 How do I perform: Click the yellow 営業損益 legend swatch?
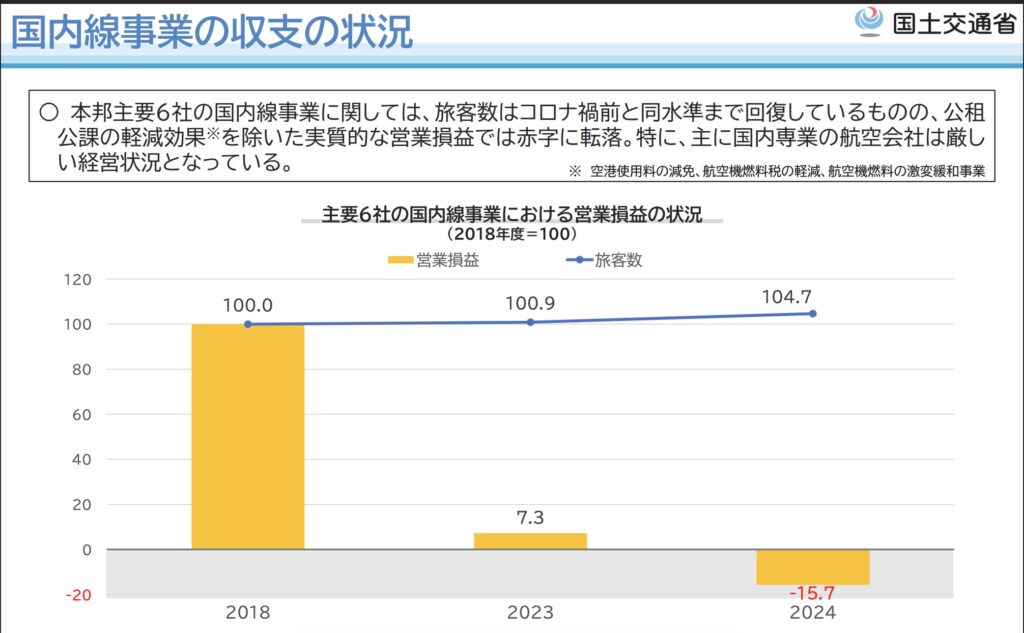(x=400, y=261)
